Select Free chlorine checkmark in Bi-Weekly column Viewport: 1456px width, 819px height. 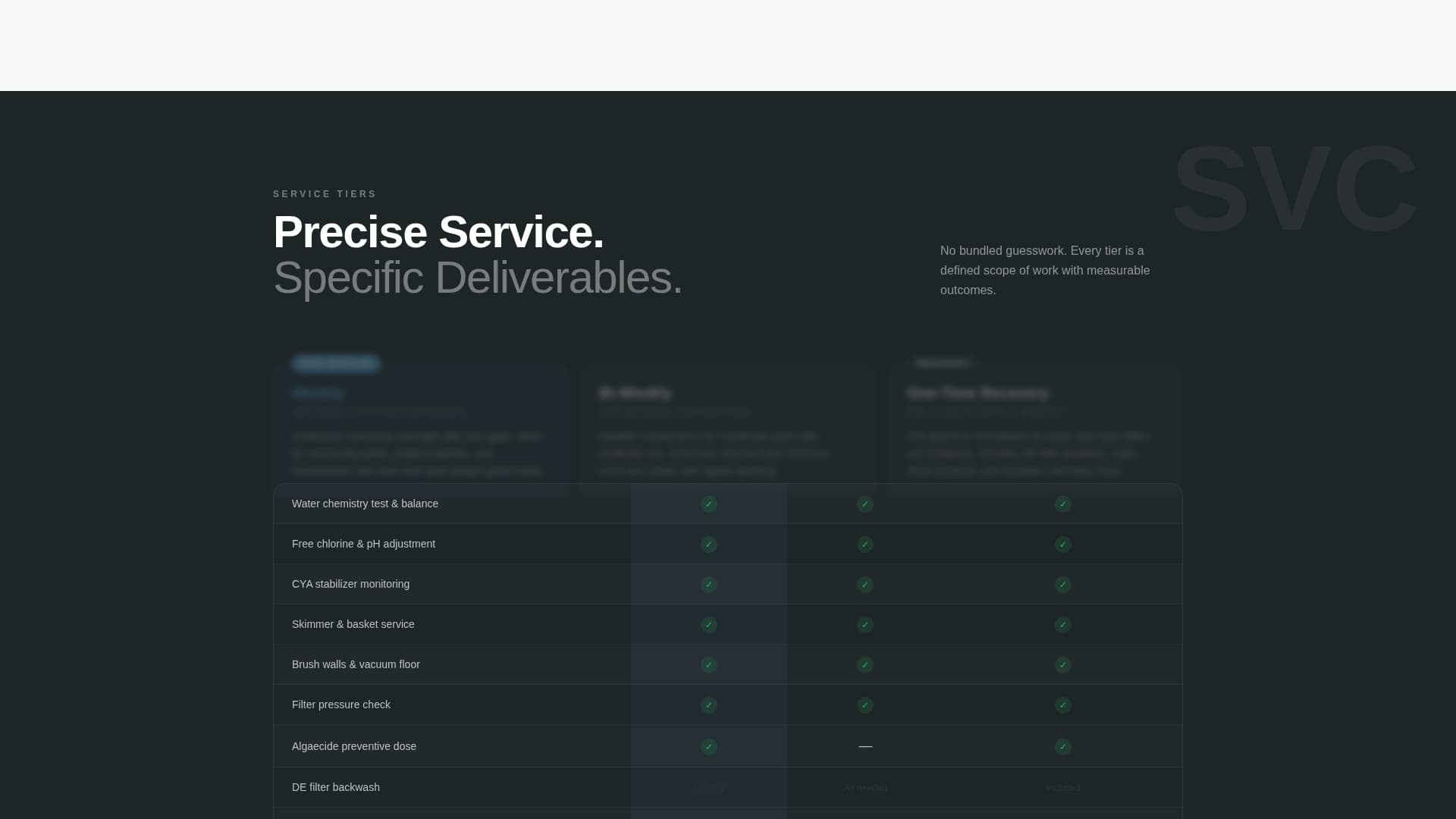click(865, 544)
